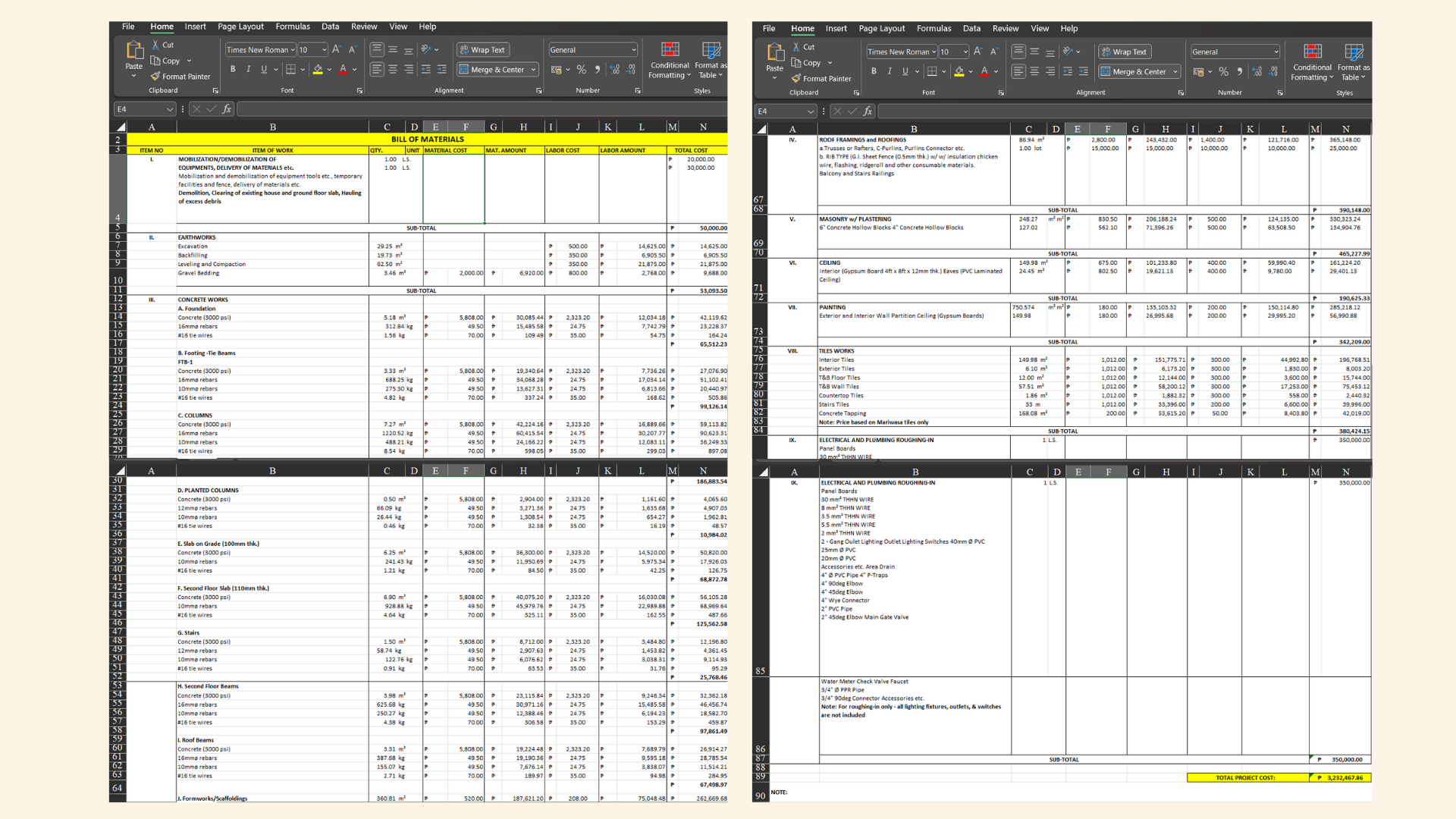Click Increase Font Size in the left window
Viewport: 1456px width, 819px height.
(336, 49)
